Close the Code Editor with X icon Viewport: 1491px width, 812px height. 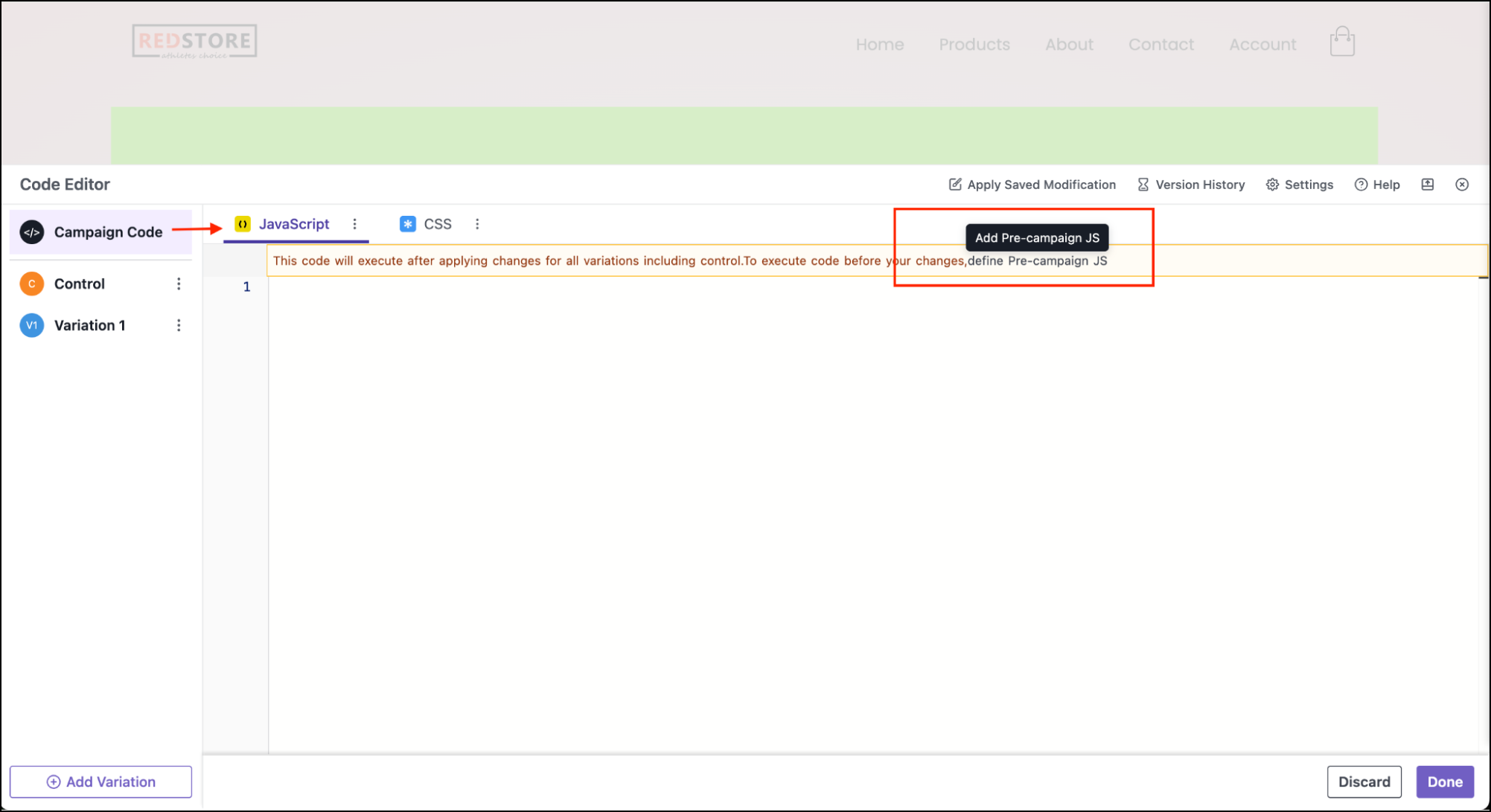click(1462, 185)
